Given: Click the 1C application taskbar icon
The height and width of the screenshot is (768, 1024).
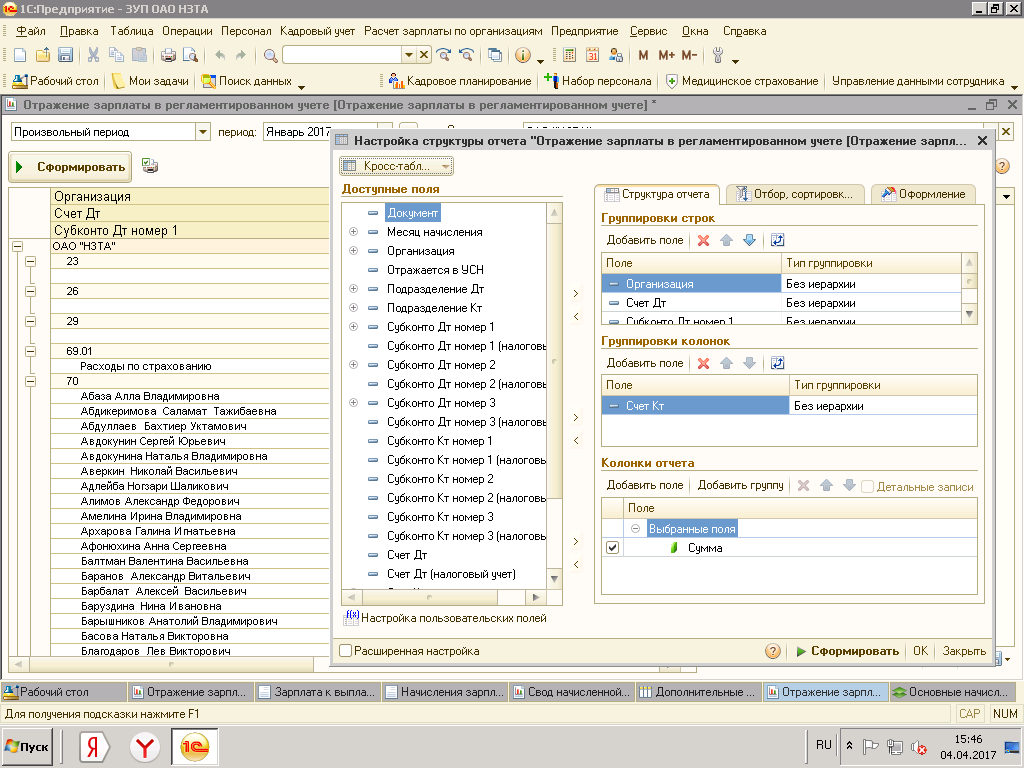Looking at the screenshot, I should pos(195,747).
